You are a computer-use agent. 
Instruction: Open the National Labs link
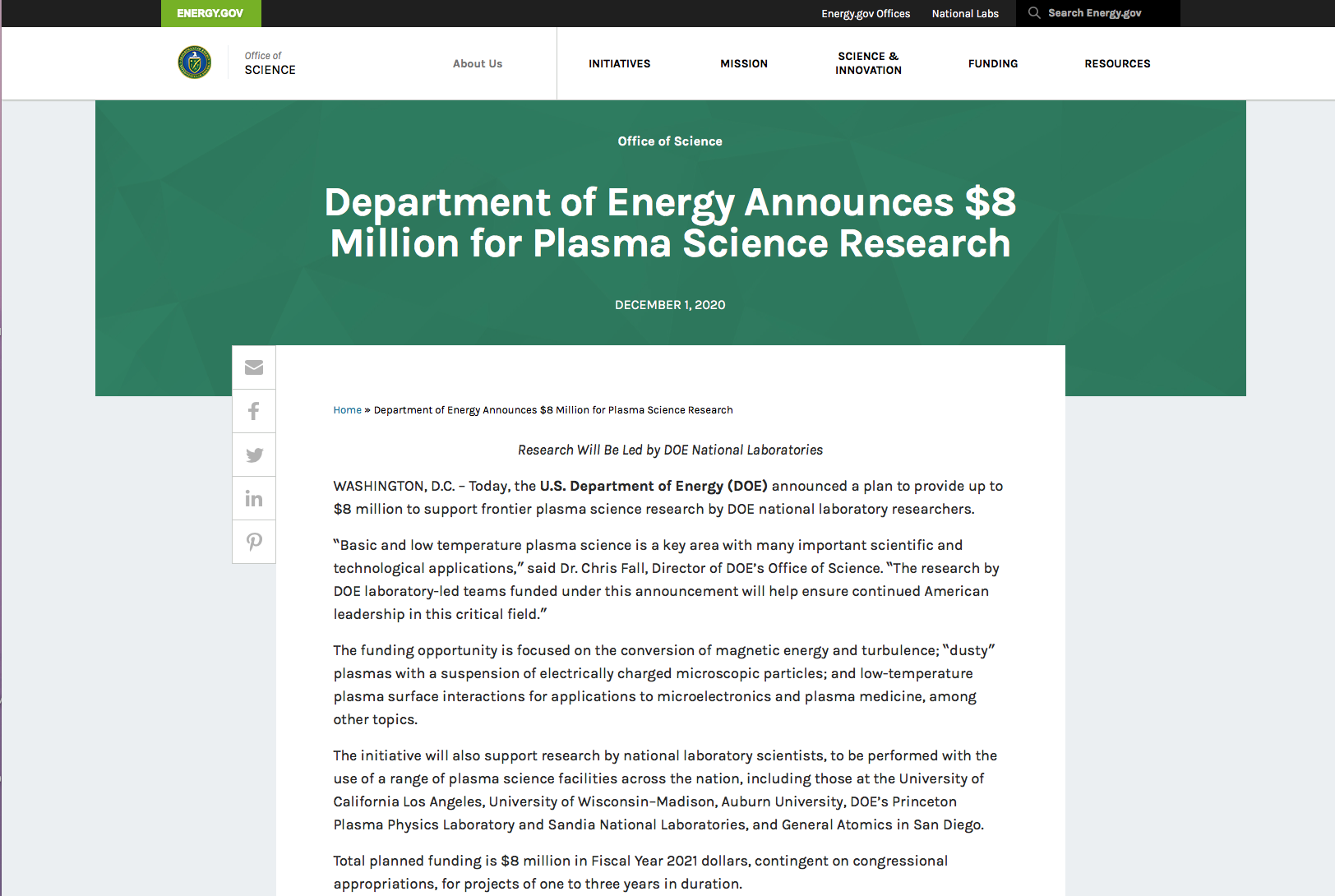[965, 13]
